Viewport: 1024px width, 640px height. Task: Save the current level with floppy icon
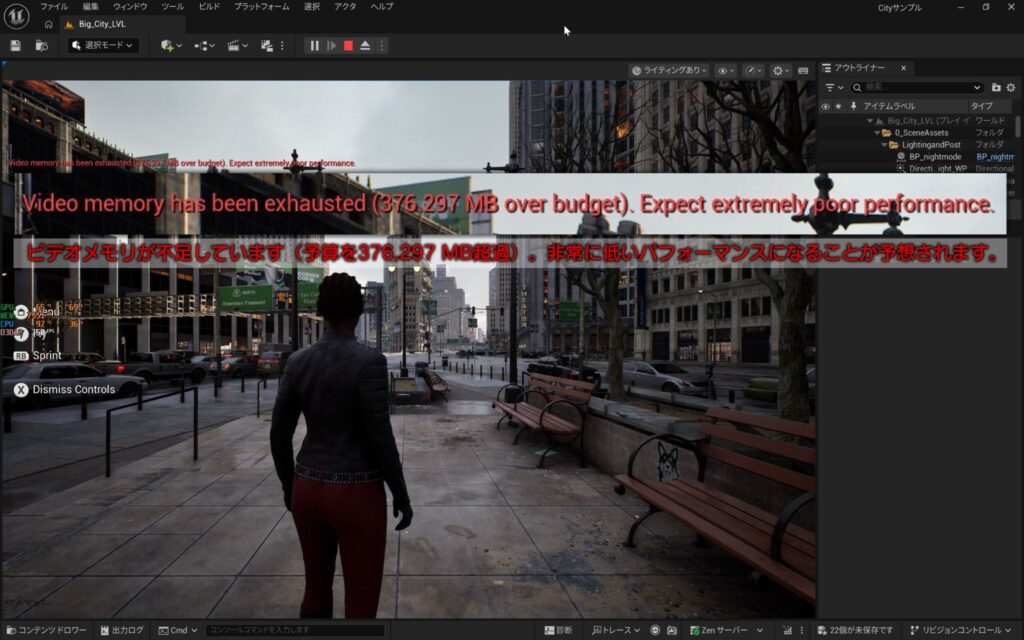[16, 46]
